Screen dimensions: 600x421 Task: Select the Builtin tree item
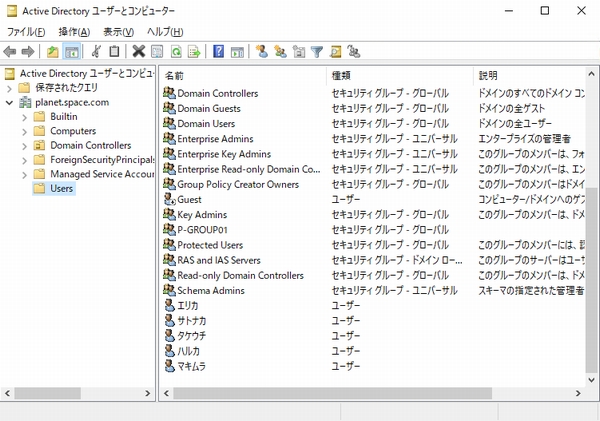[64, 116]
